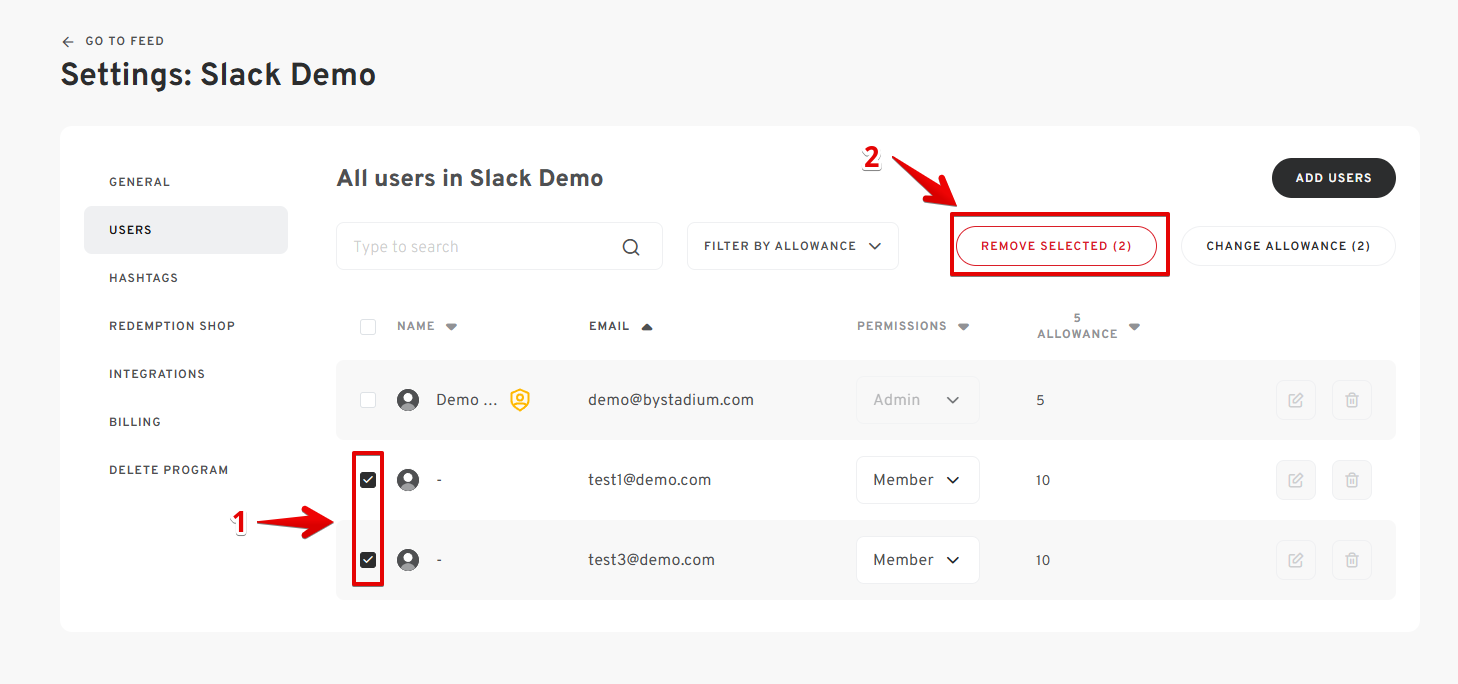The width and height of the screenshot is (1458, 684).
Task: Open the Billing section
Action: 135,422
